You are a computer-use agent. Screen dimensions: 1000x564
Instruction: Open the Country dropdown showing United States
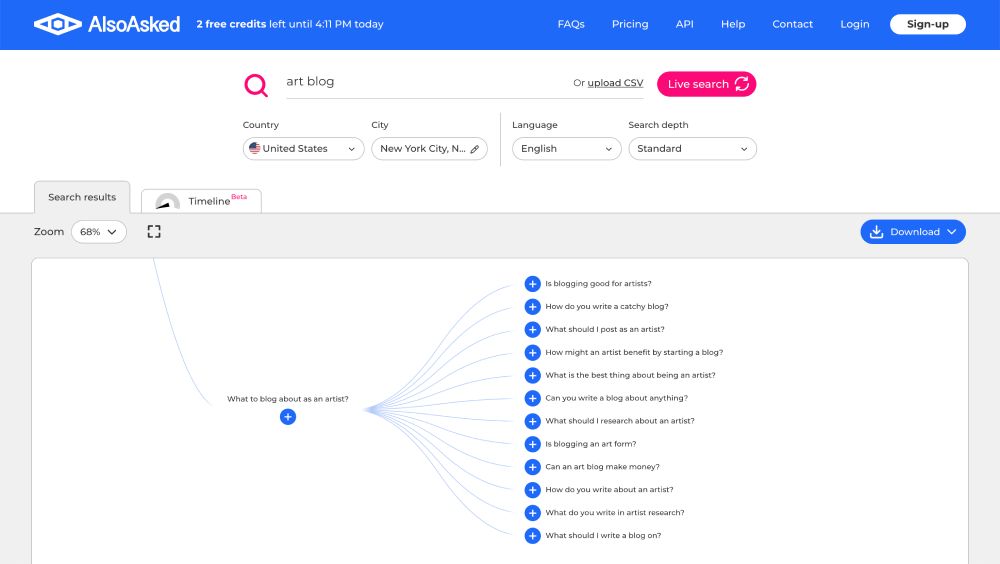point(304,149)
